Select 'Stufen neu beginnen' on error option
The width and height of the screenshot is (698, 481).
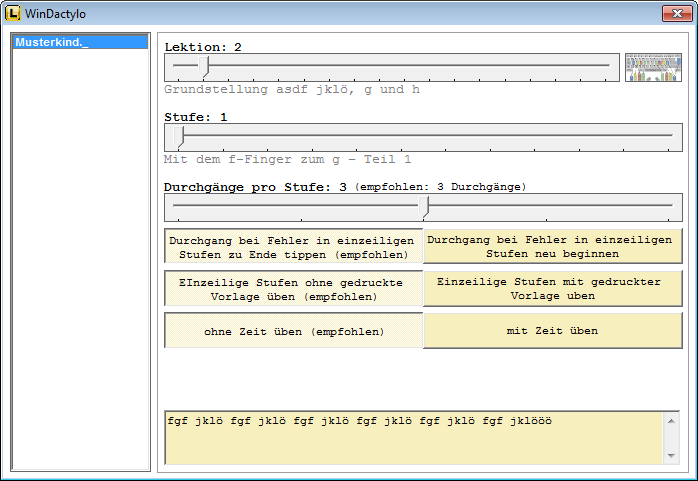tap(552, 247)
